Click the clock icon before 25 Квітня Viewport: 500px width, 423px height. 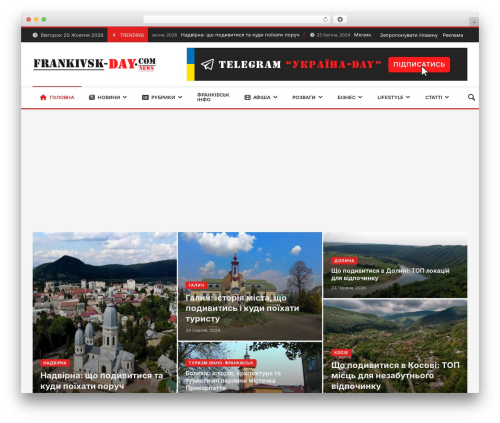(x=312, y=35)
